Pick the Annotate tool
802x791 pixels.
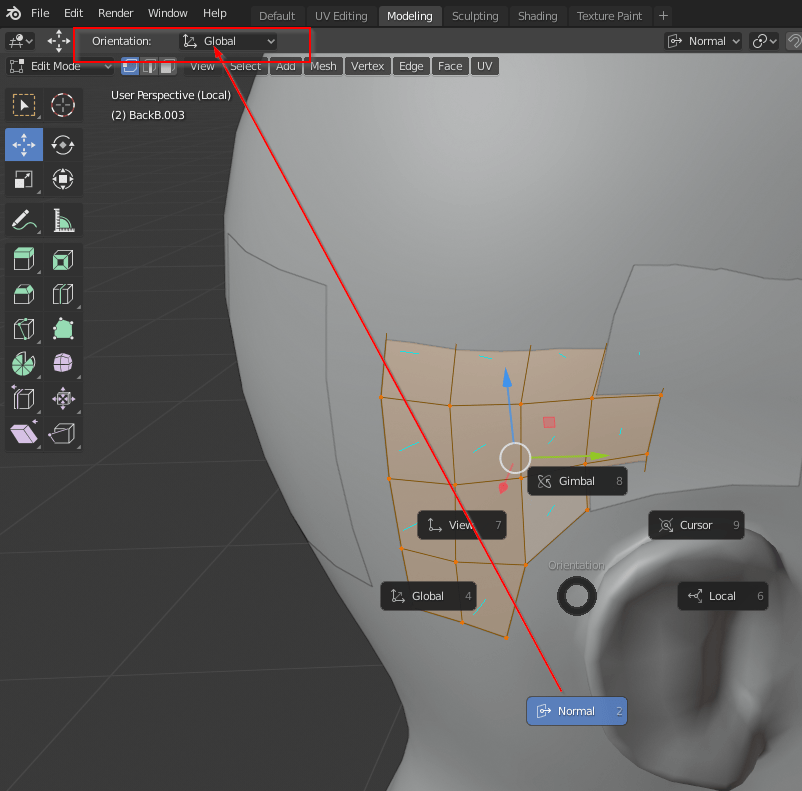click(x=24, y=219)
